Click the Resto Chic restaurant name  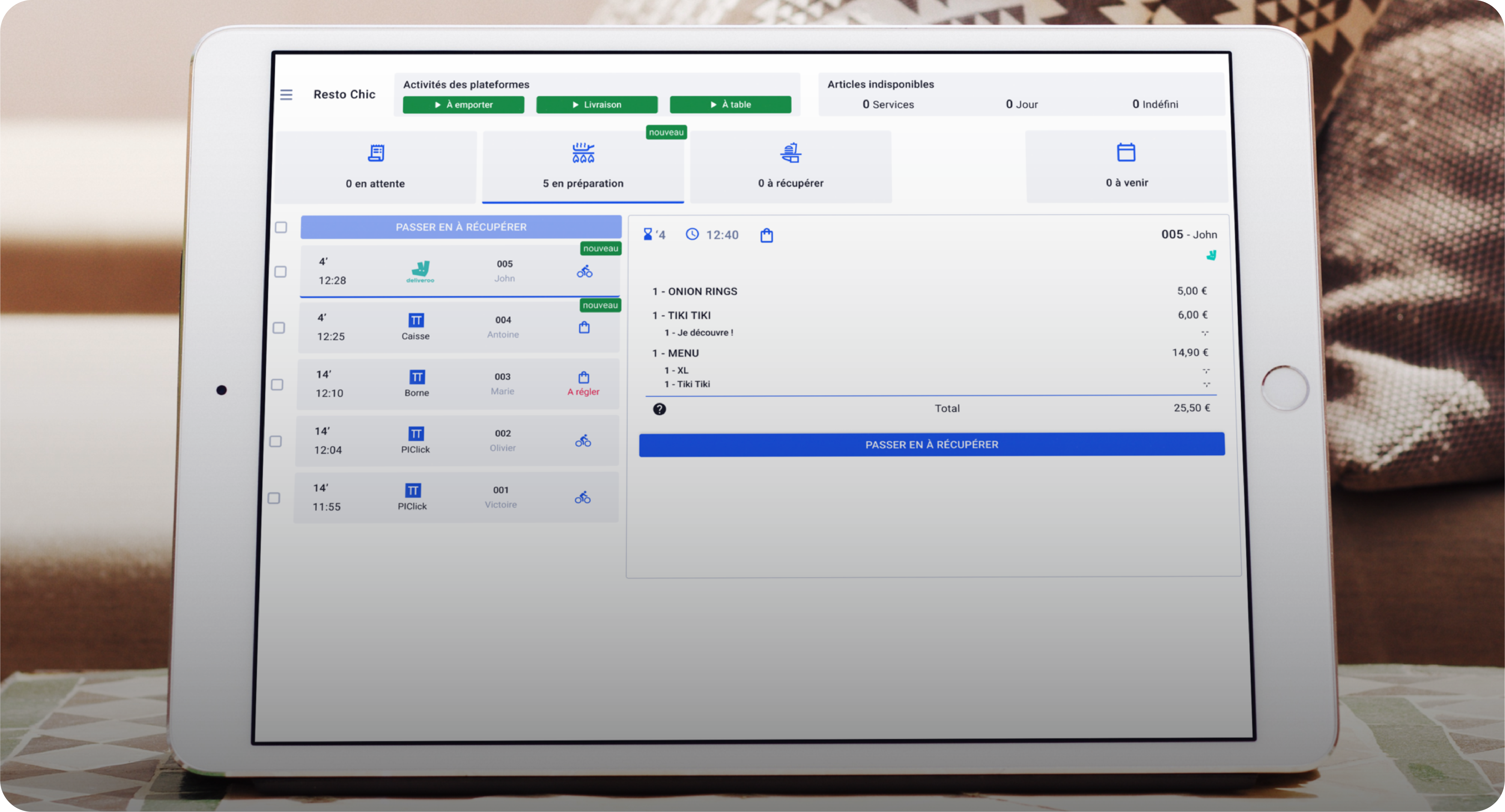pos(344,94)
